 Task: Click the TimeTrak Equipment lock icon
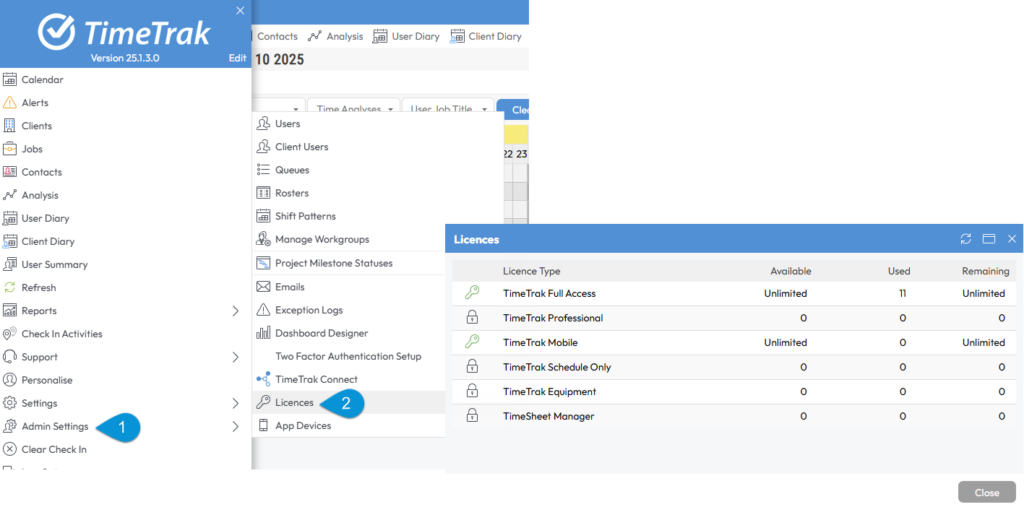coord(472,392)
